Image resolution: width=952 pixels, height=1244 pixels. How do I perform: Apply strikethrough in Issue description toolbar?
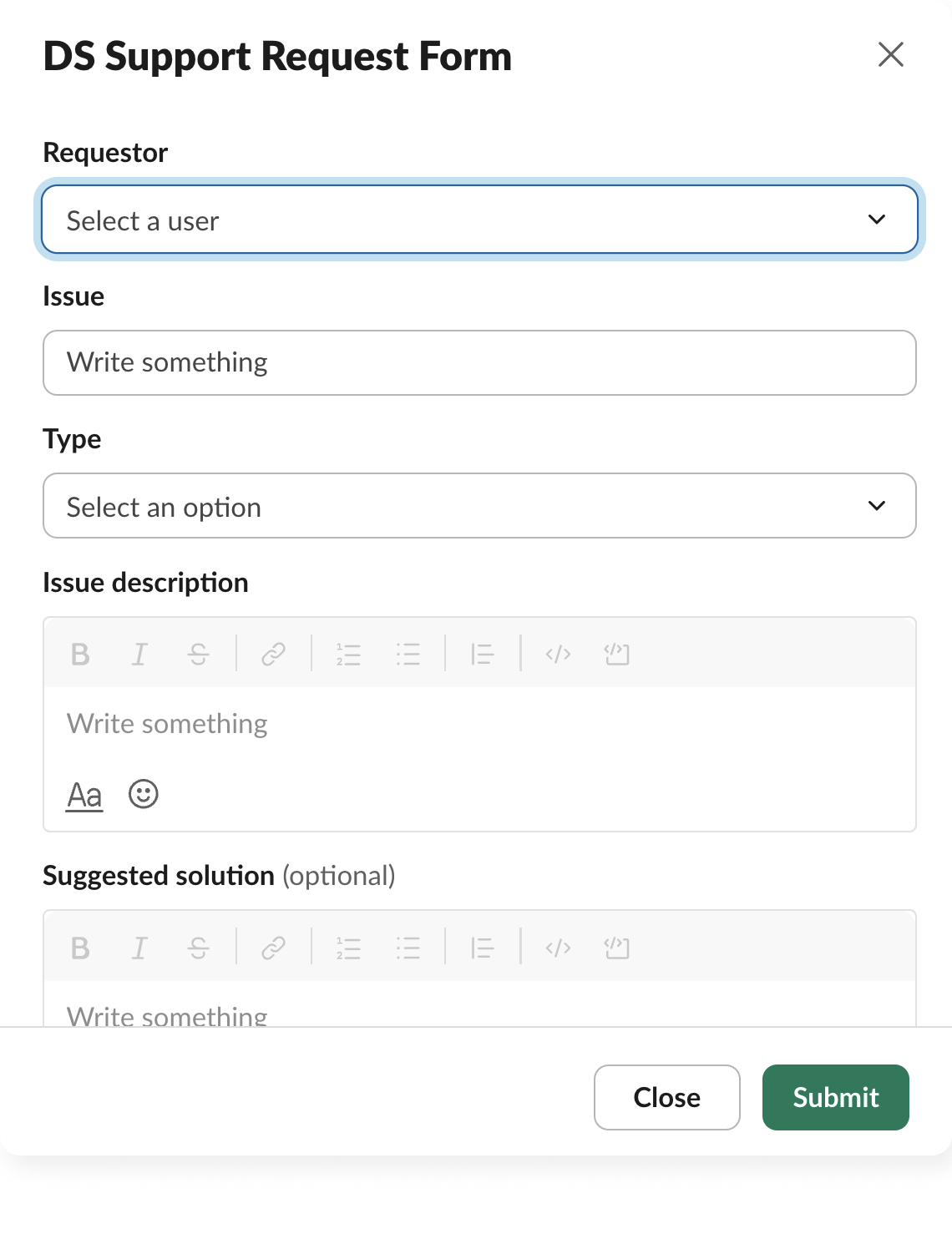pyautogui.click(x=199, y=655)
